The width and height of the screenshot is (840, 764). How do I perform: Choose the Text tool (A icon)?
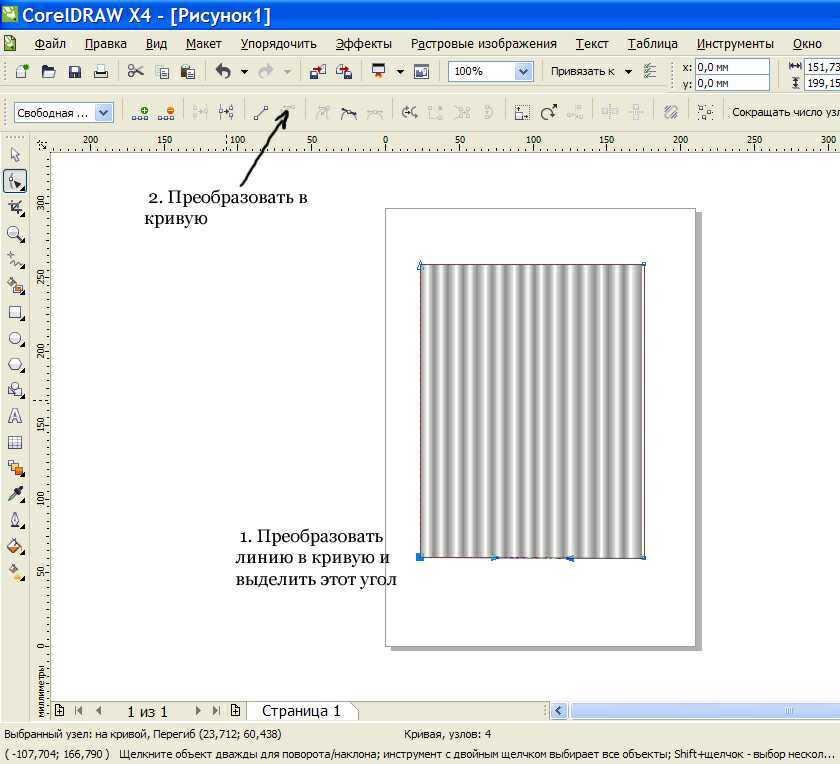15,416
